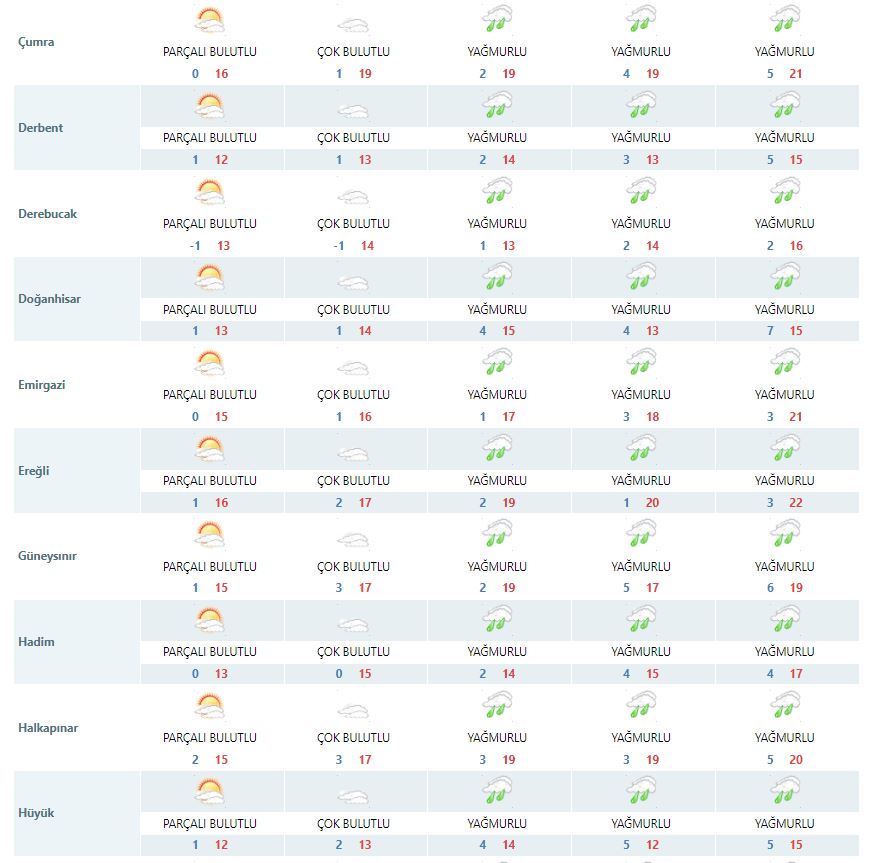Viewport: 872px width, 863px height.
Task: Click the partly cloudy icon for Hadim
Action: 210,619
